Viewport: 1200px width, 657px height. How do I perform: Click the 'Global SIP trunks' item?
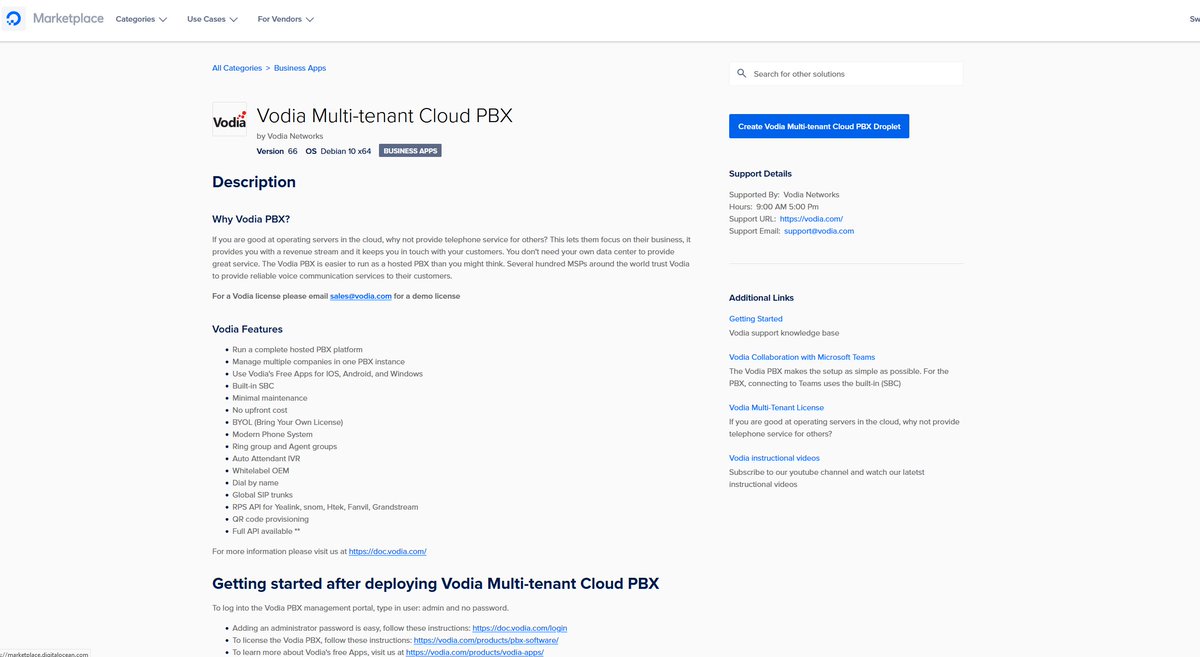coord(264,495)
